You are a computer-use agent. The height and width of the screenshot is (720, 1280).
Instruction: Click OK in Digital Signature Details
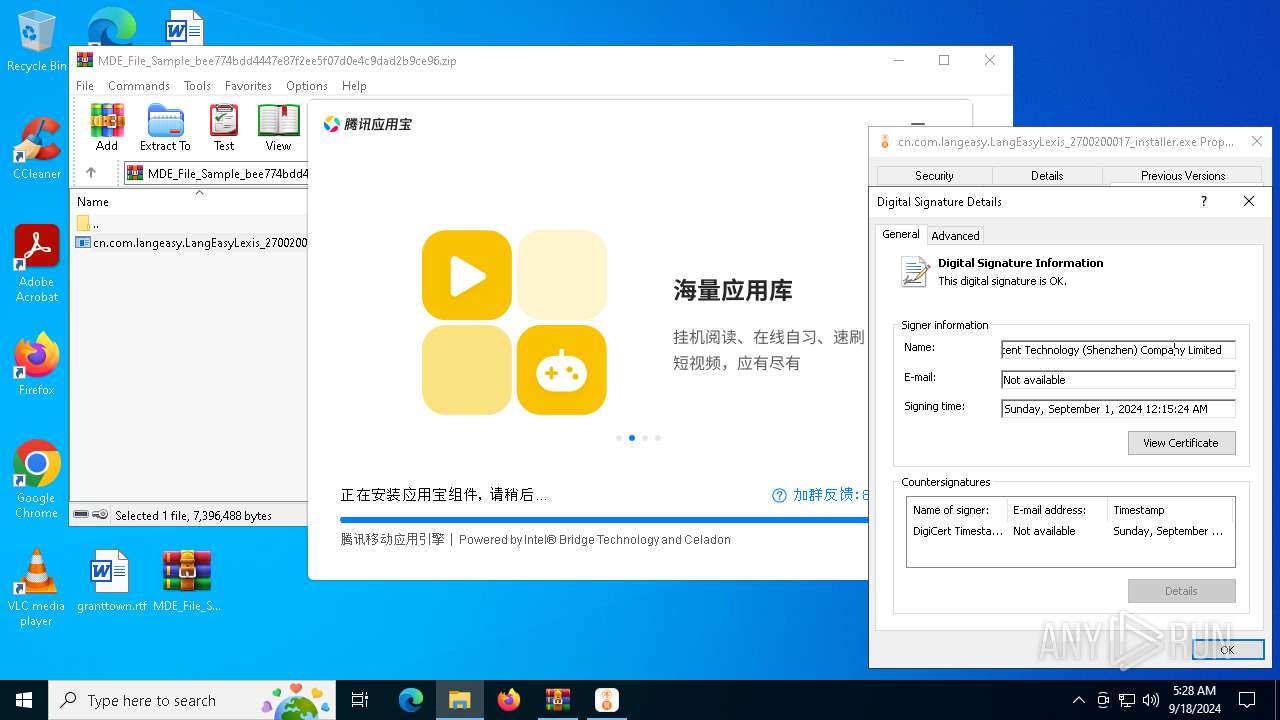tap(1227, 650)
